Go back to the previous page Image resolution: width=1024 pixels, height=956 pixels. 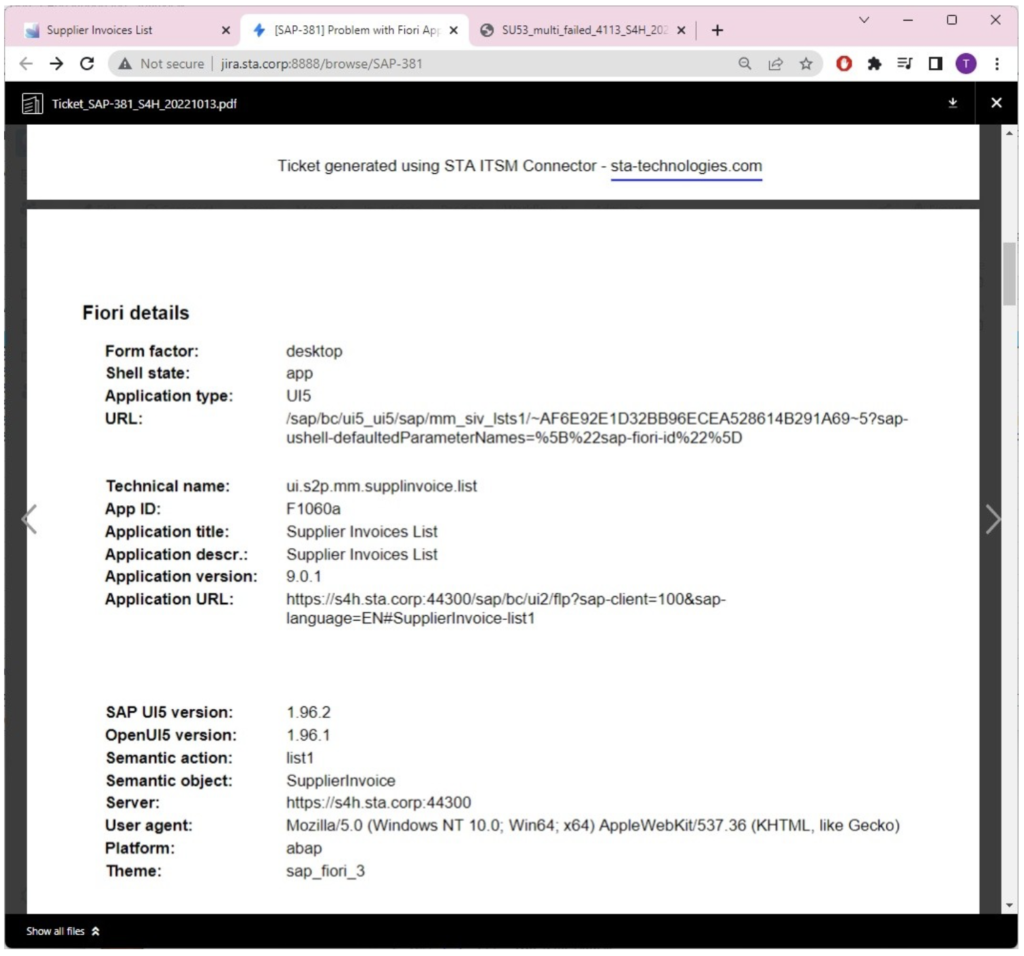(26, 63)
